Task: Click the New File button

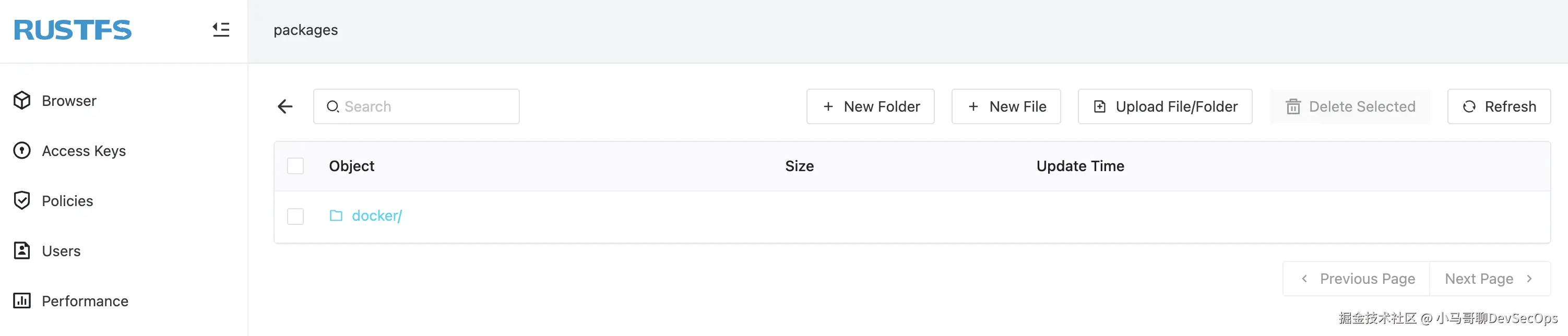Action: pyautogui.click(x=1006, y=106)
